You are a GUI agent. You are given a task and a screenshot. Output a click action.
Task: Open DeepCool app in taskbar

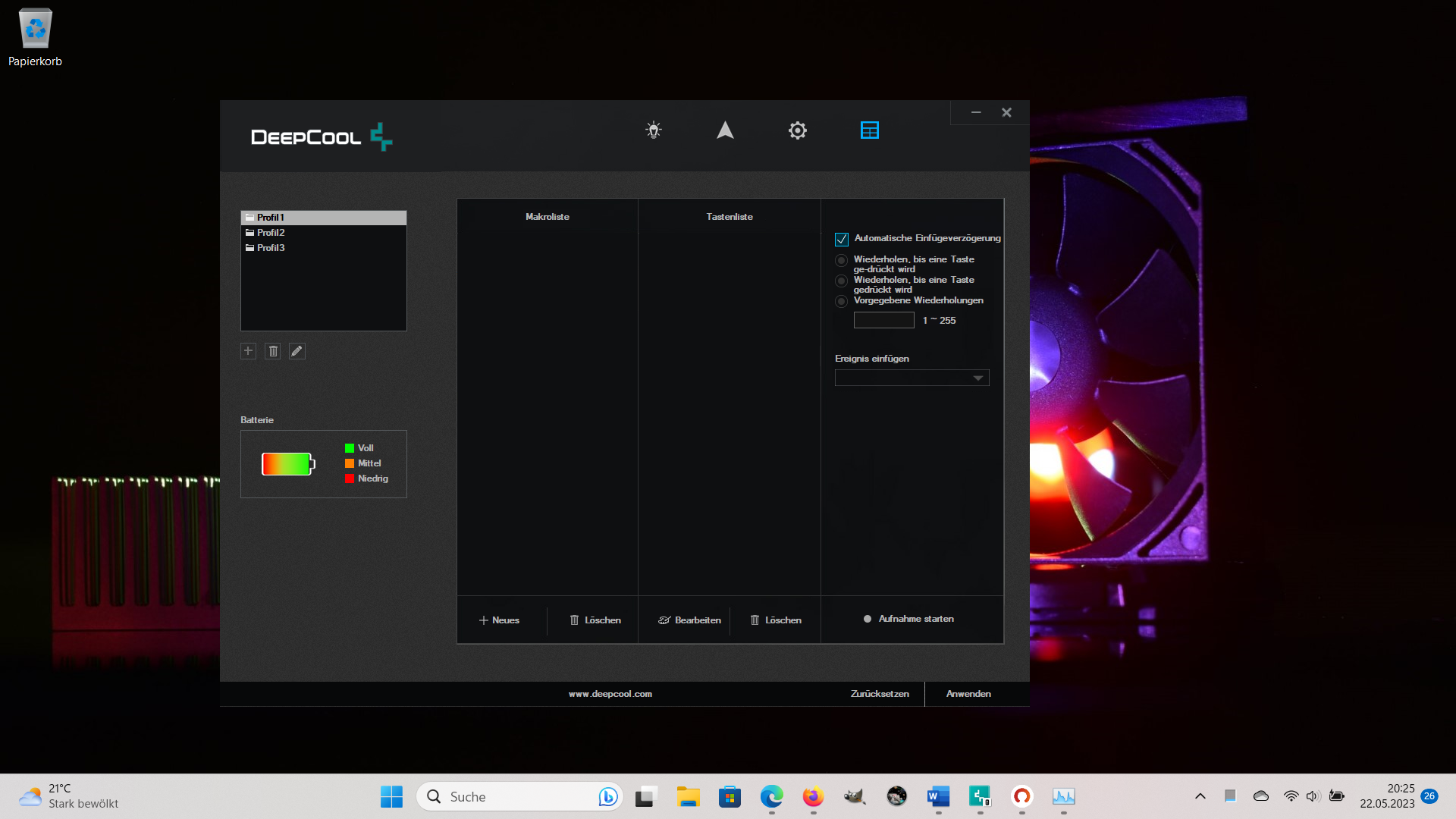[x=980, y=796]
